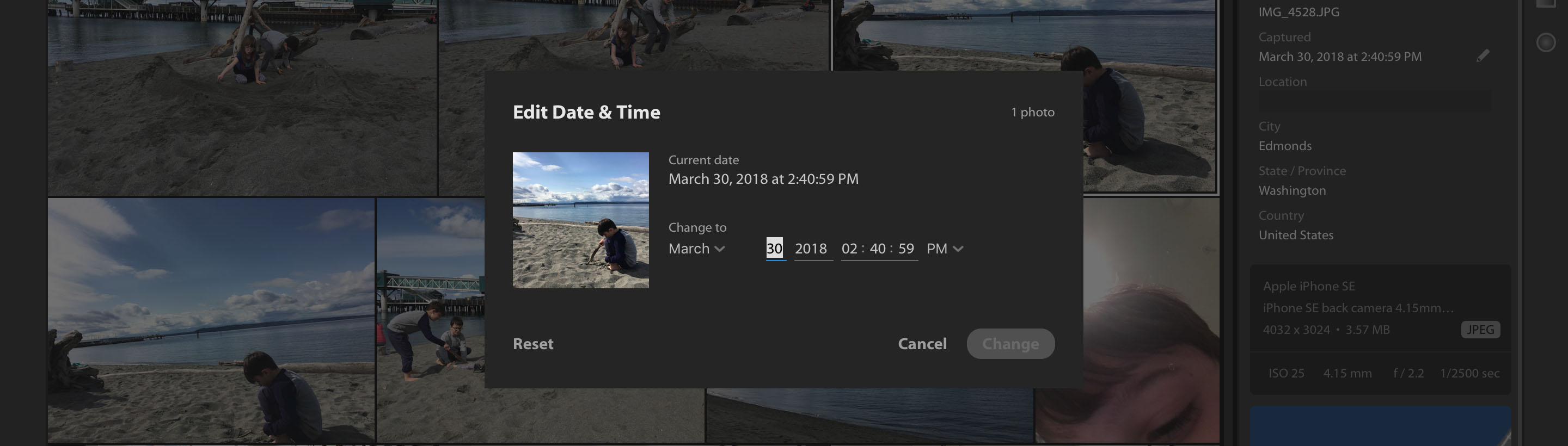Image resolution: width=1568 pixels, height=446 pixels.
Task: Click the Country value United States
Action: (x=1295, y=235)
